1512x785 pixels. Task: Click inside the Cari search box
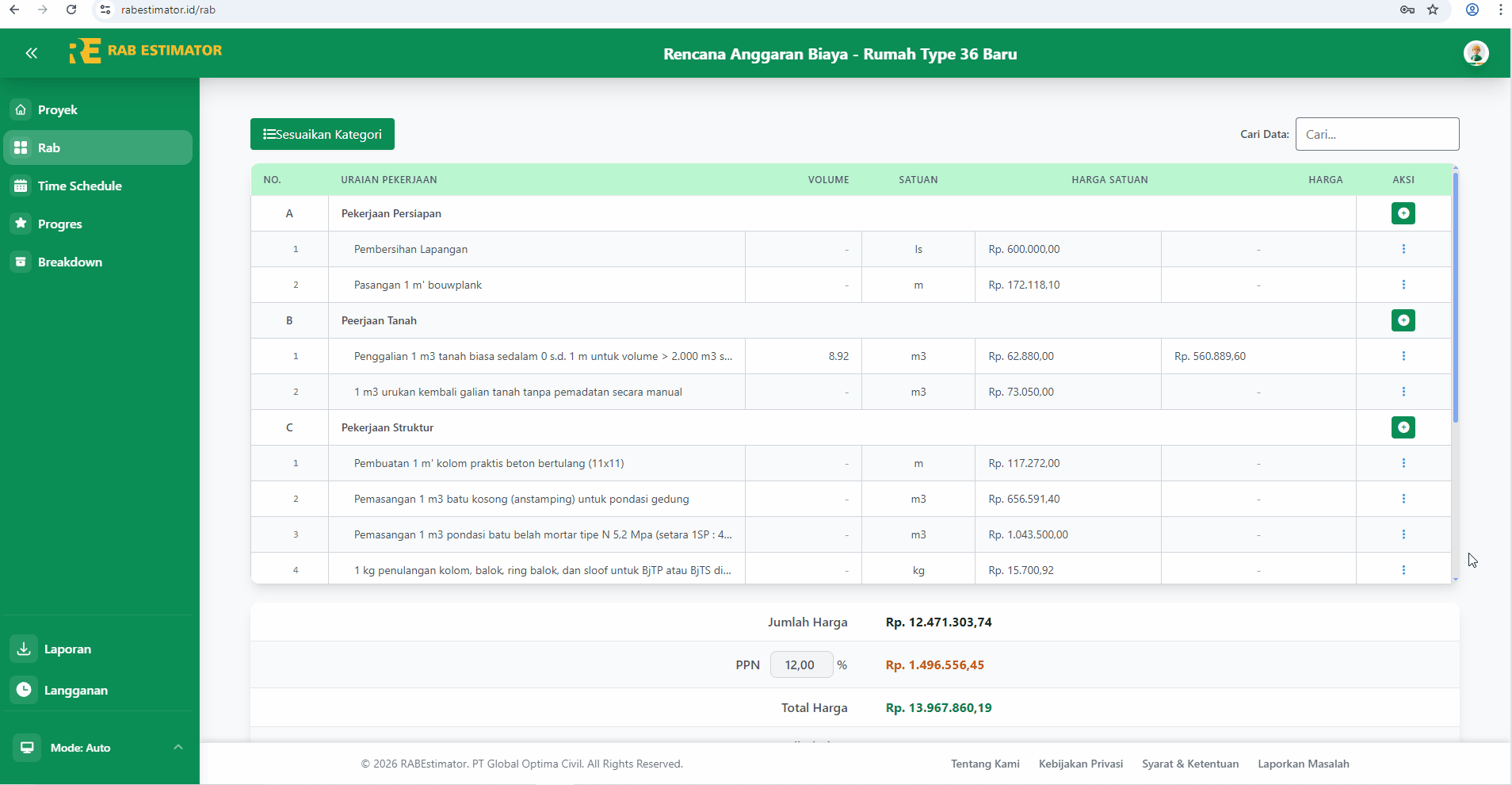[x=1377, y=134]
